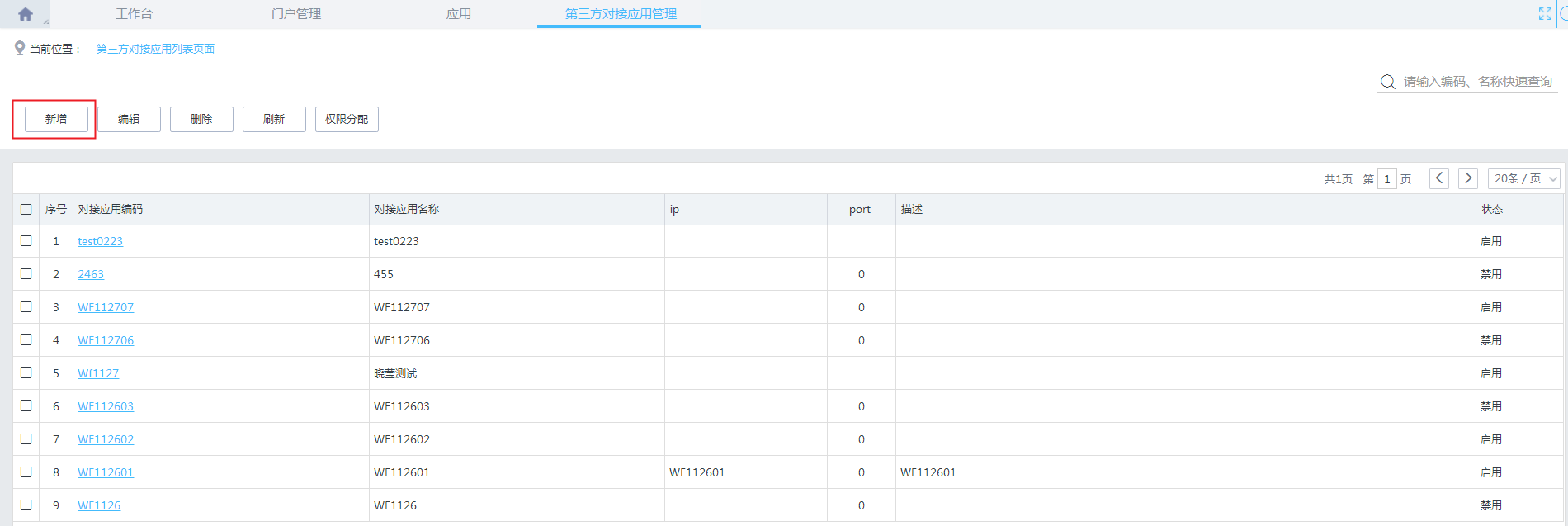Click the page number input box
The image size is (1568, 526).
click(x=1386, y=179)
